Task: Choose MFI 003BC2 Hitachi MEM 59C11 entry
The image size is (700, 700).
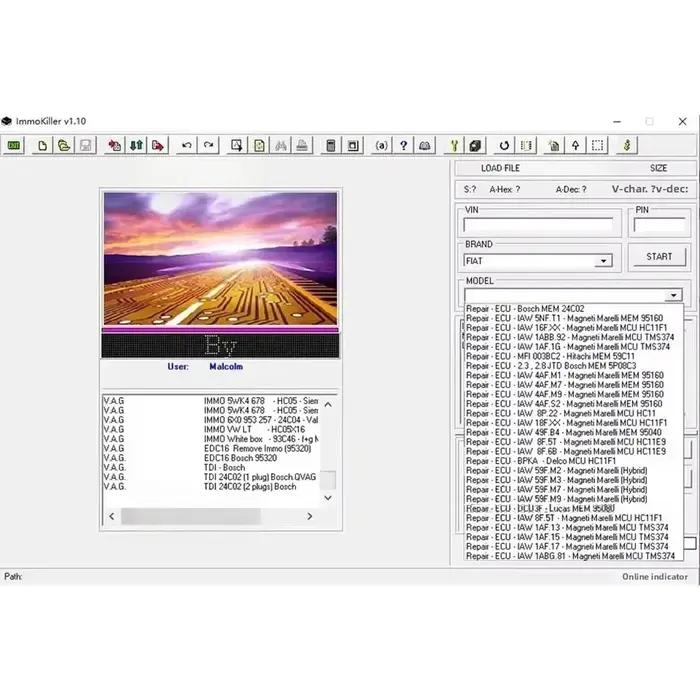Action: [574, 356]
